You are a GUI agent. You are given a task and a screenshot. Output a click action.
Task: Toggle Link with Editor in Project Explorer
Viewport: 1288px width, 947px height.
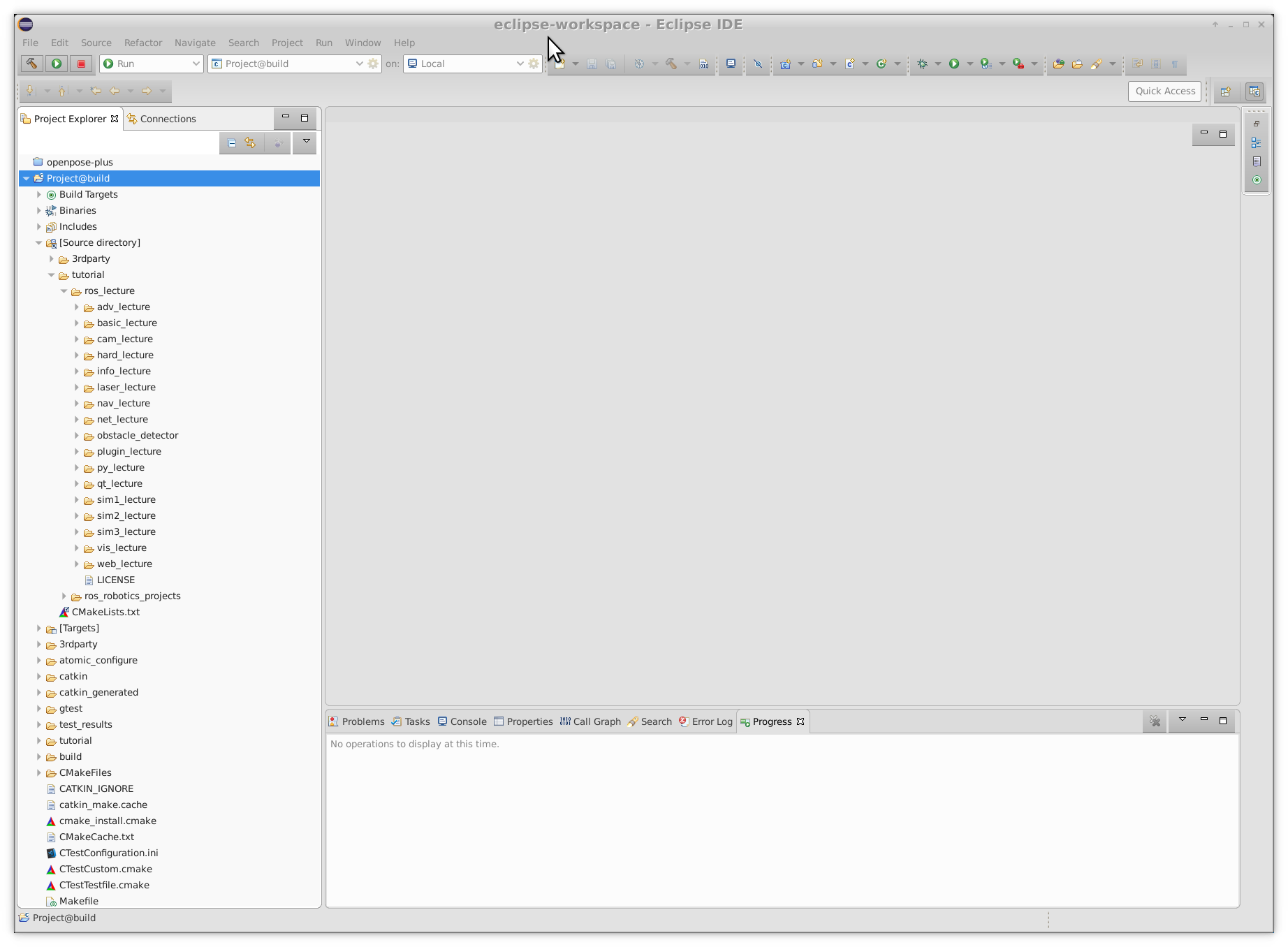coord(250,143)
